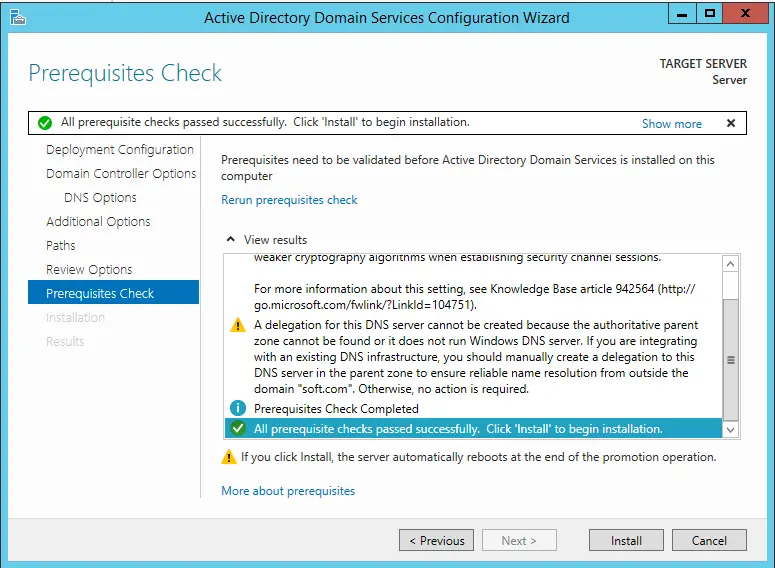Click the DNS delegation warning icon
Viewport: 775px width, 568px height.
237,325
